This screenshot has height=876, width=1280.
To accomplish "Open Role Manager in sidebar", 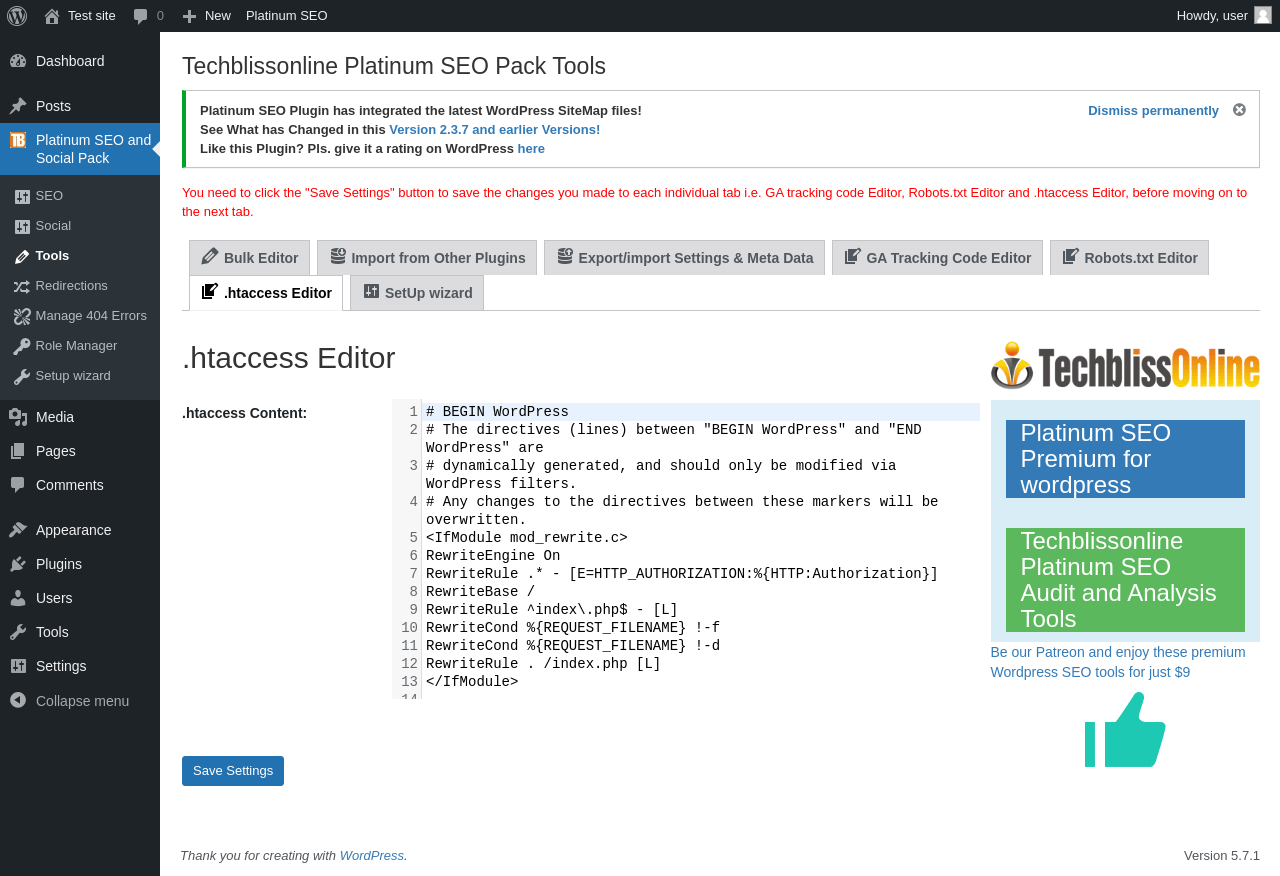I will click(x=76, y=346).
